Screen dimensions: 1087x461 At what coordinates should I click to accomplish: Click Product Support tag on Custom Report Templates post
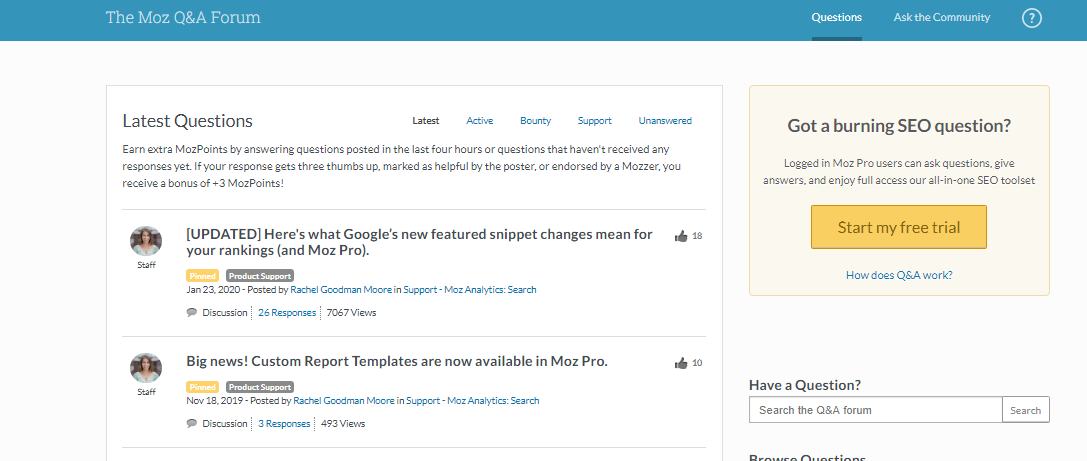(260, 387)
